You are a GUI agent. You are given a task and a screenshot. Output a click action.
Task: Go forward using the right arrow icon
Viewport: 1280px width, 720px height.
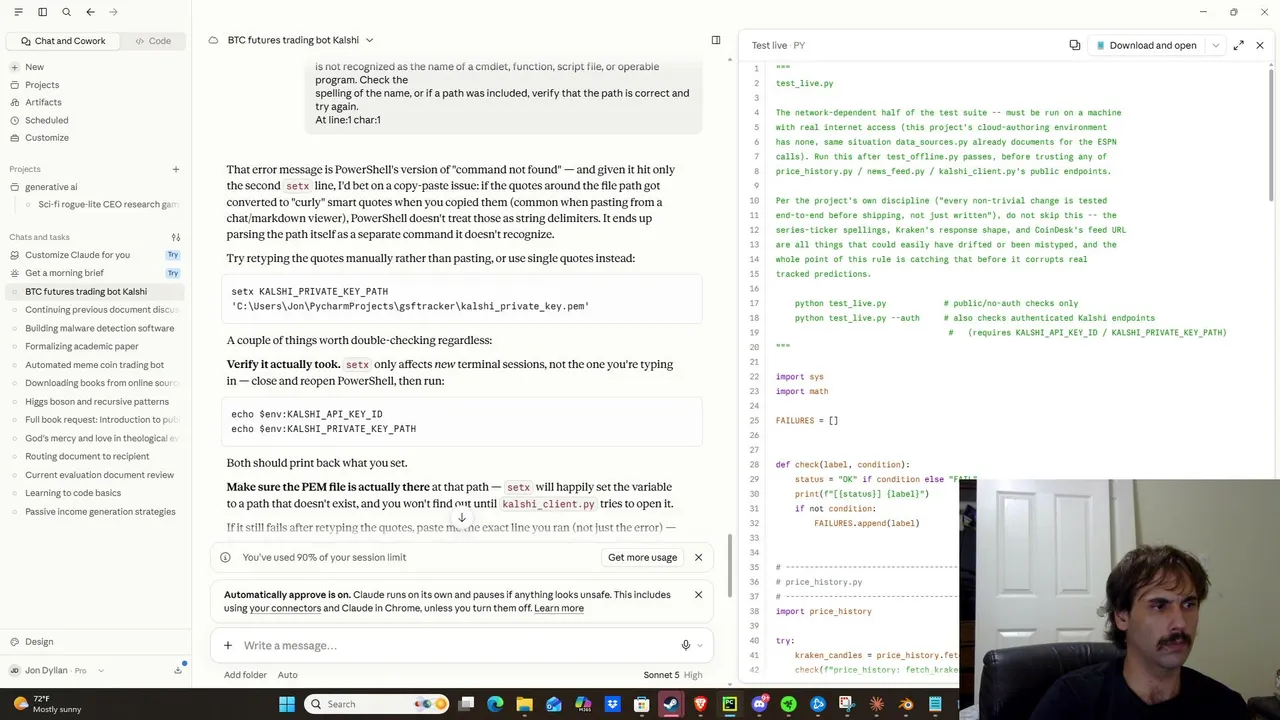click(x=113, y=12)
